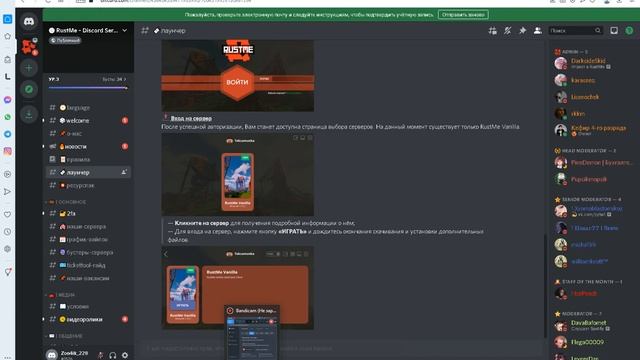Open the tickettool-гайд channel

point(88,265)
